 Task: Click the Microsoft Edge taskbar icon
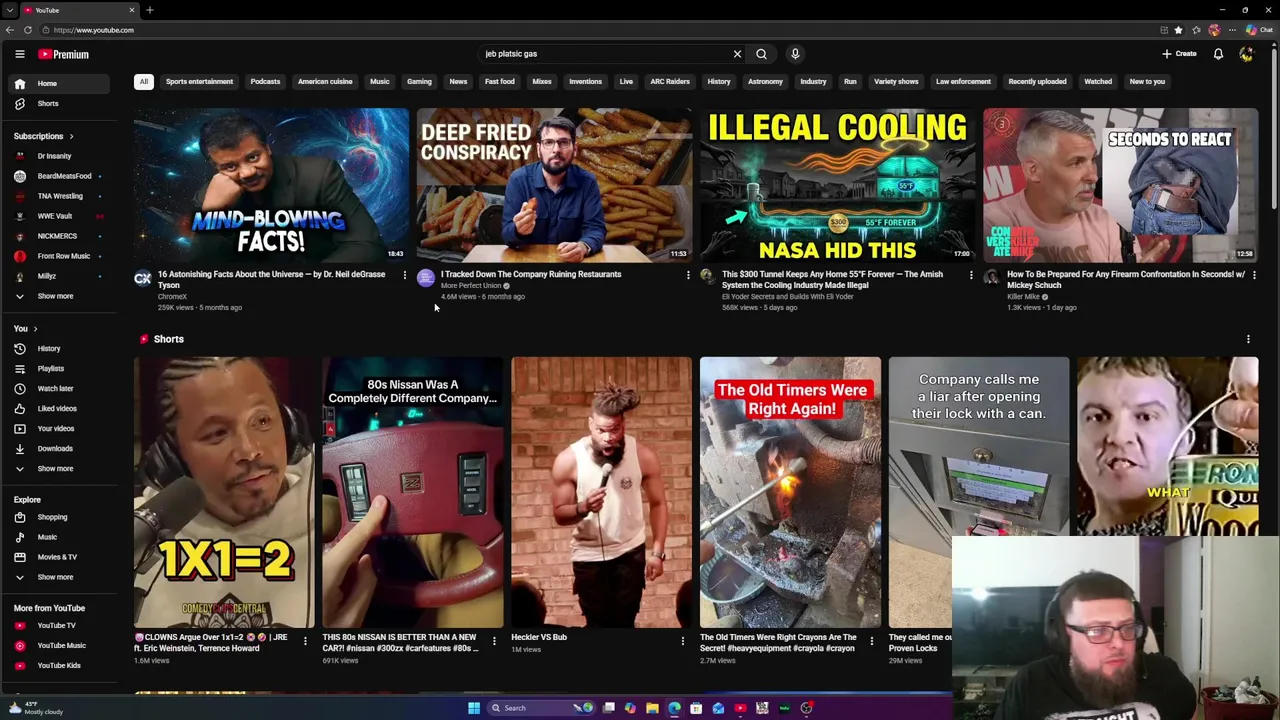(x=674, y=708)
